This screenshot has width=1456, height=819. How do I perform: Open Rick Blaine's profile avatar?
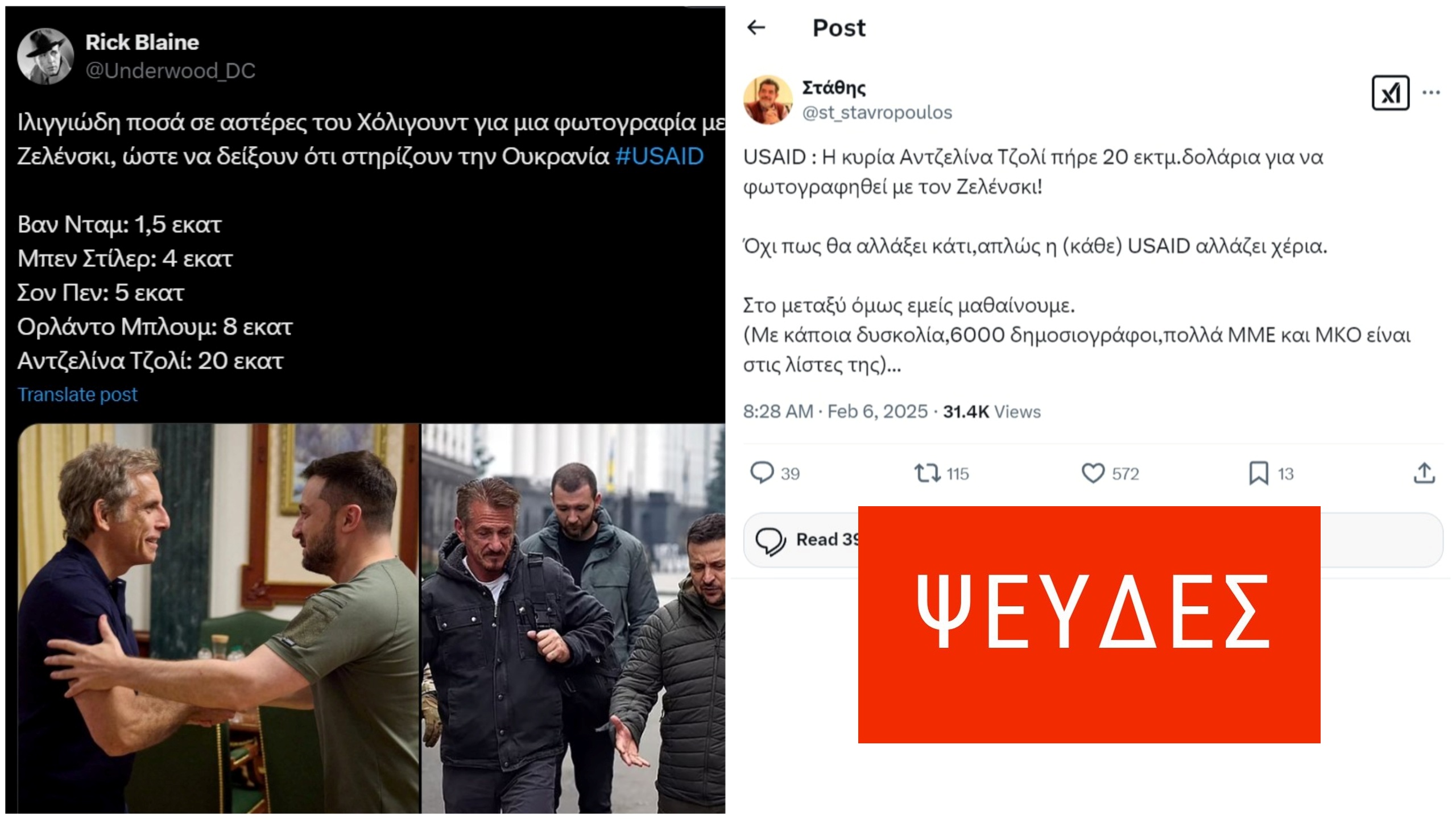pyautogui.click(x=45, y=56)
